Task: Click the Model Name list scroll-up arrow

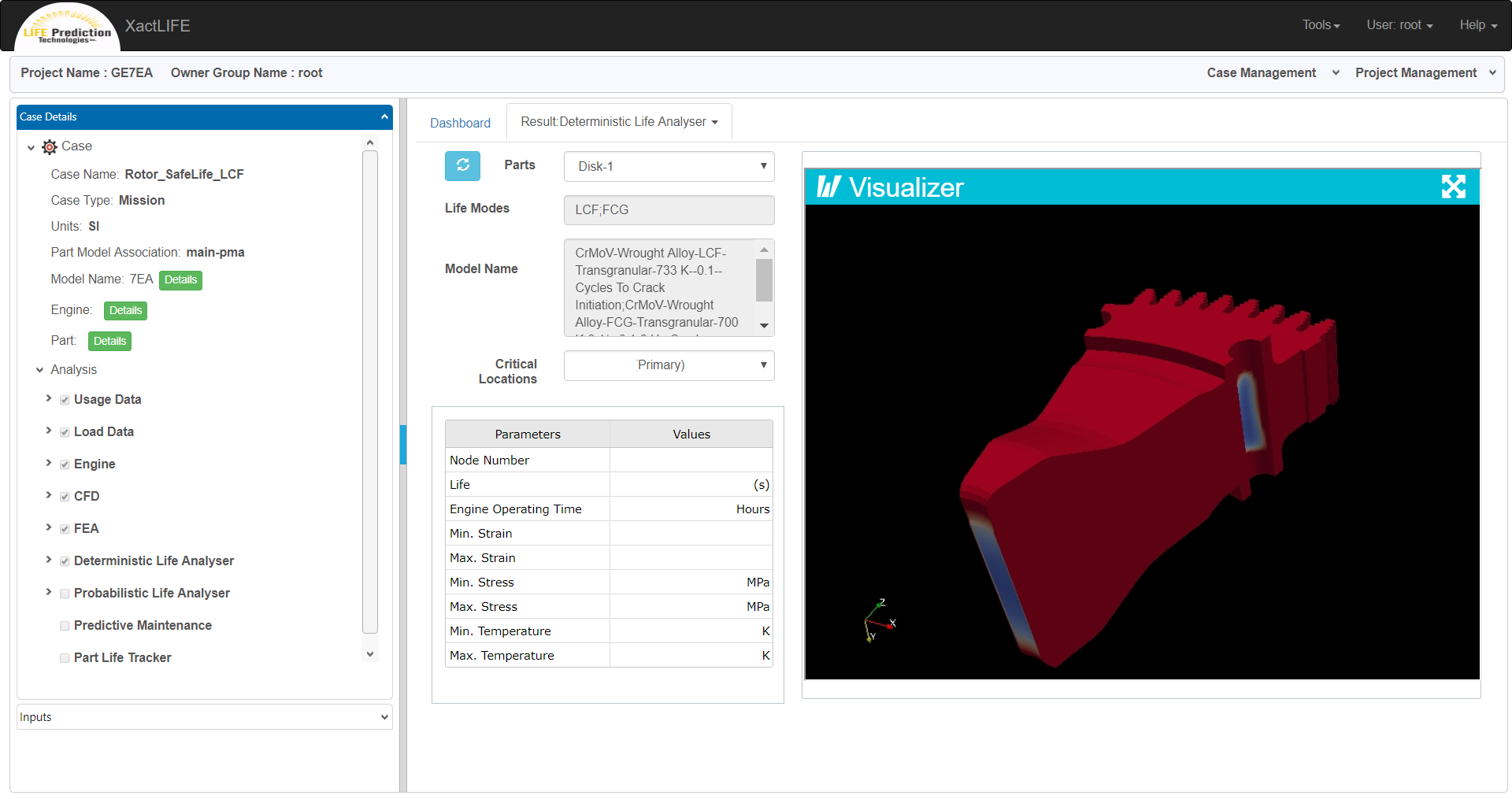Action: 764,250
